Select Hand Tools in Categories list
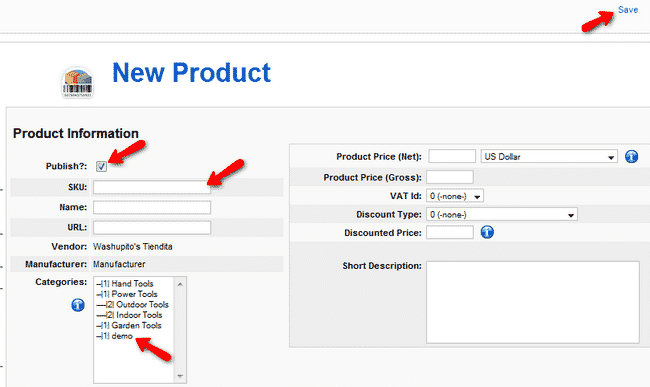This screenshot has width=650, height=387. [x=125, y=284]
